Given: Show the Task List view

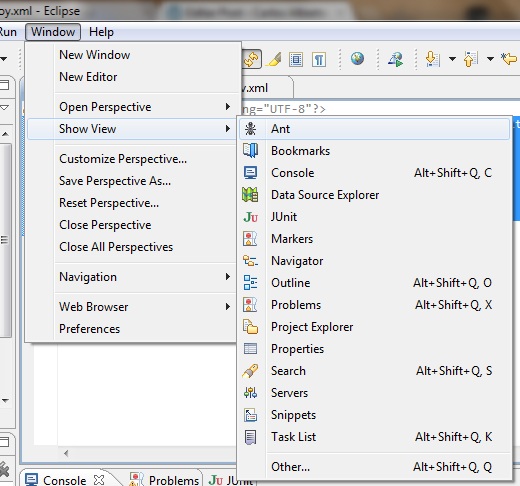Looking at the screenshot, I should (x=374, y=437).
